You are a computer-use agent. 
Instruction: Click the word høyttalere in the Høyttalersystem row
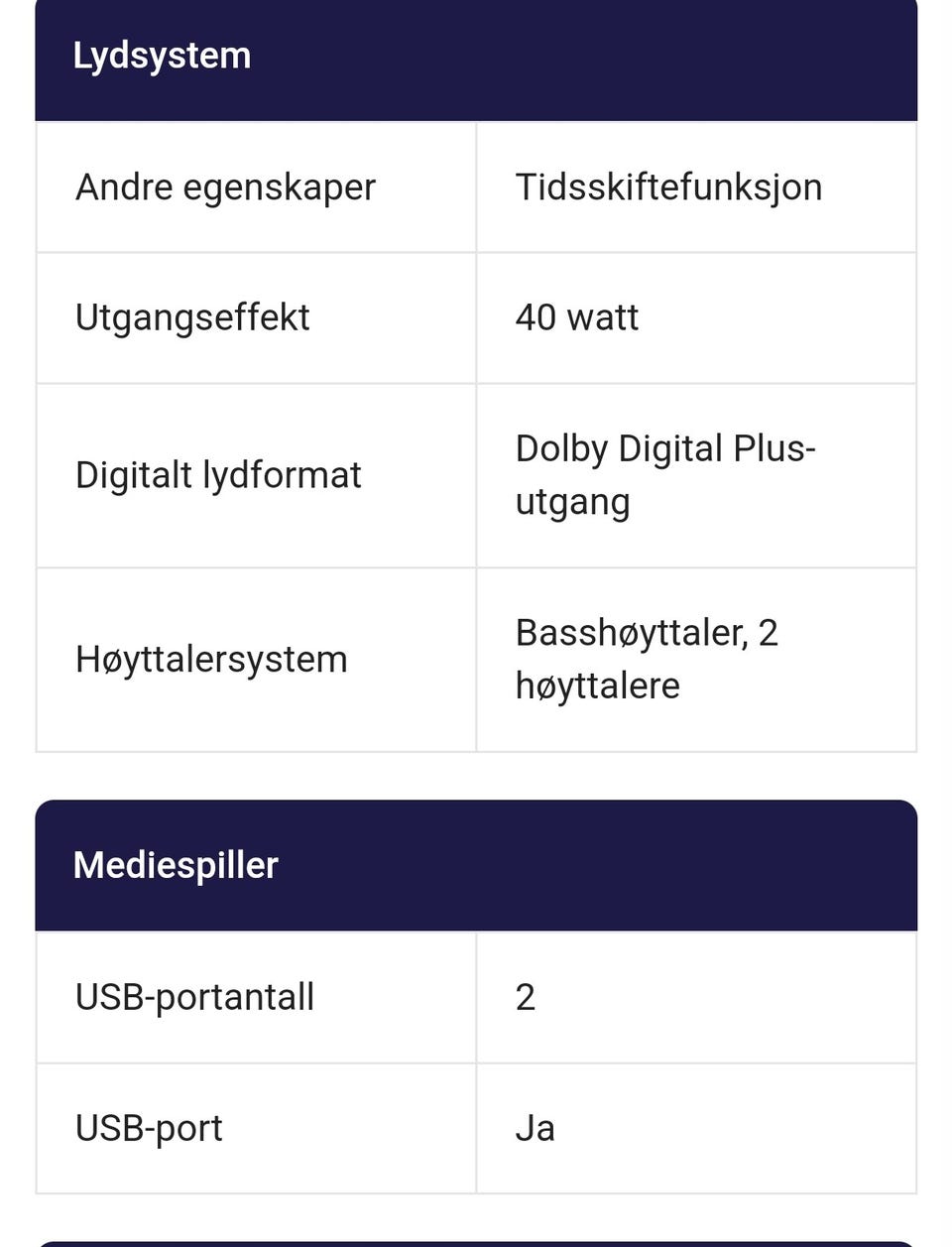(x=597, y=686)
